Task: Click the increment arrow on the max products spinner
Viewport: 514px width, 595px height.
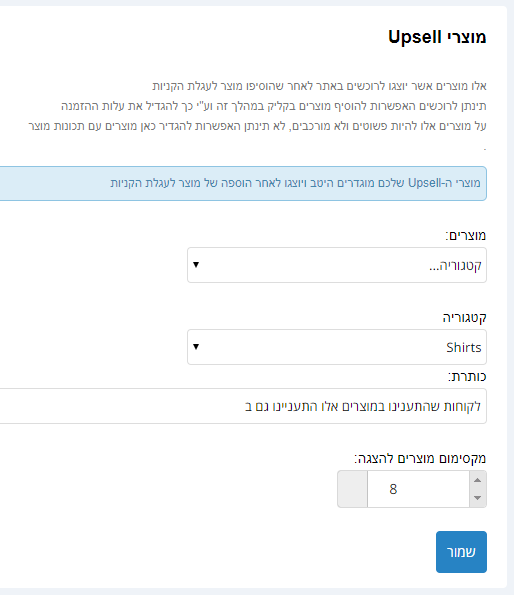Action: (478, 480)
